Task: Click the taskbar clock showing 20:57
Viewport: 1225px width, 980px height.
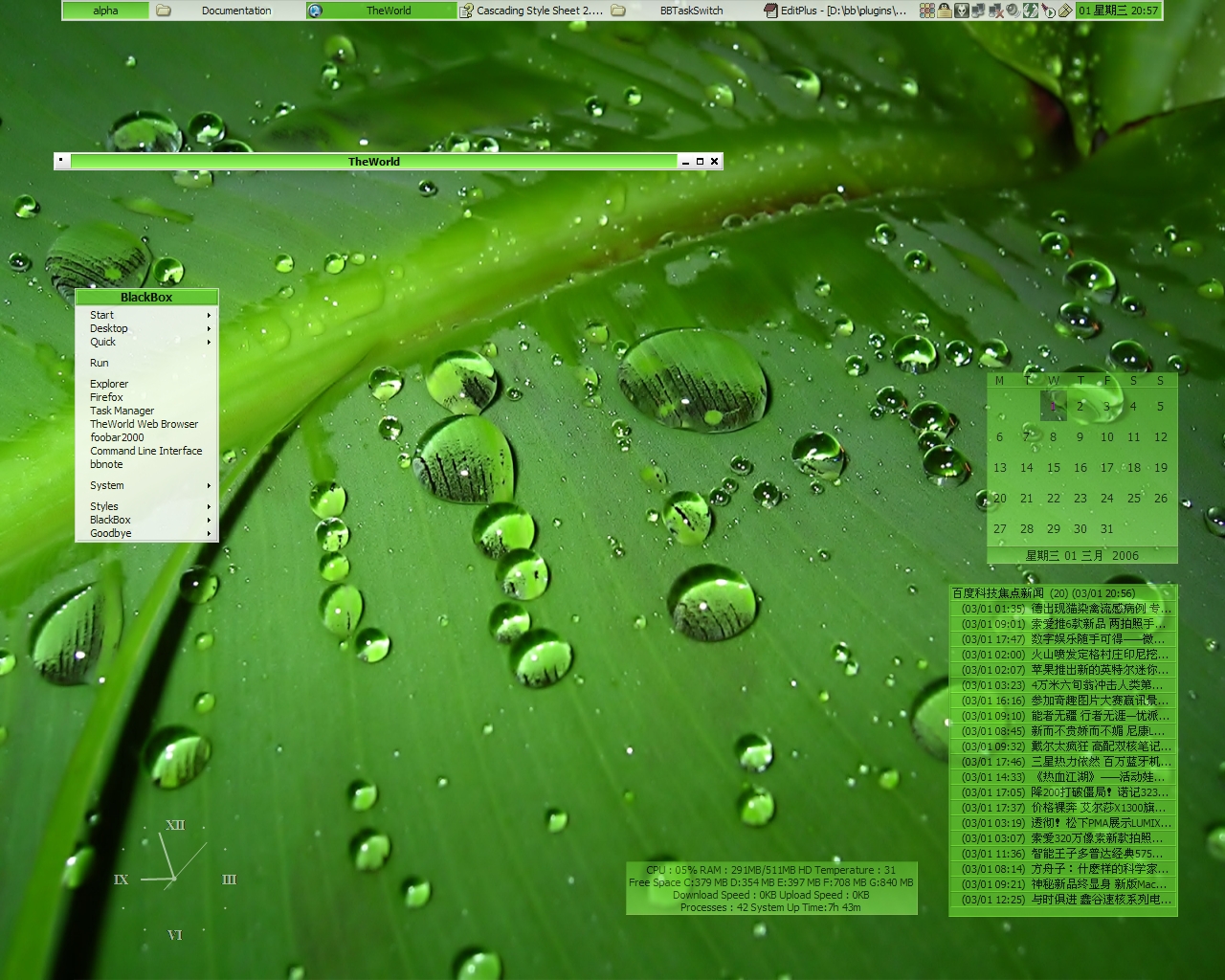Action: [x=1118, y=11]
